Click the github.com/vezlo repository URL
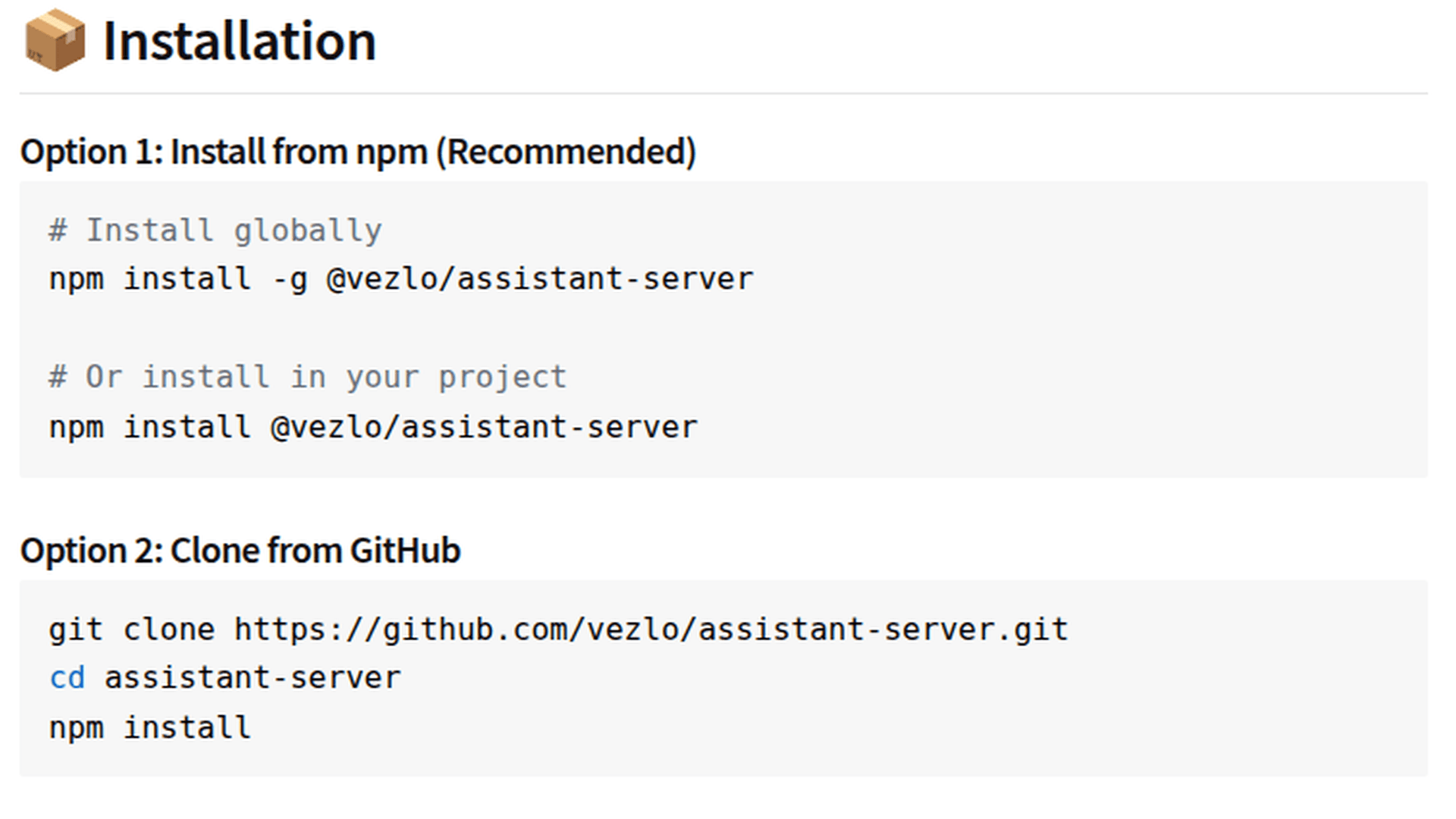The width and height of the screenshot is (1456, 819). 651,629
